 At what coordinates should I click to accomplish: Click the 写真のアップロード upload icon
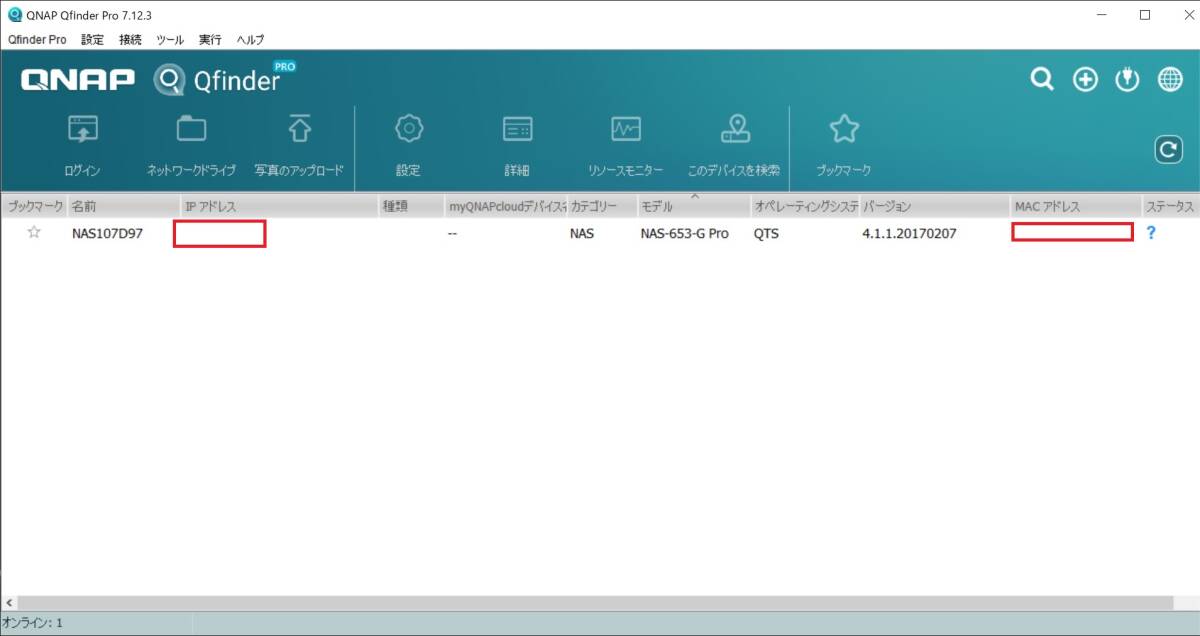tap(299, 128)
